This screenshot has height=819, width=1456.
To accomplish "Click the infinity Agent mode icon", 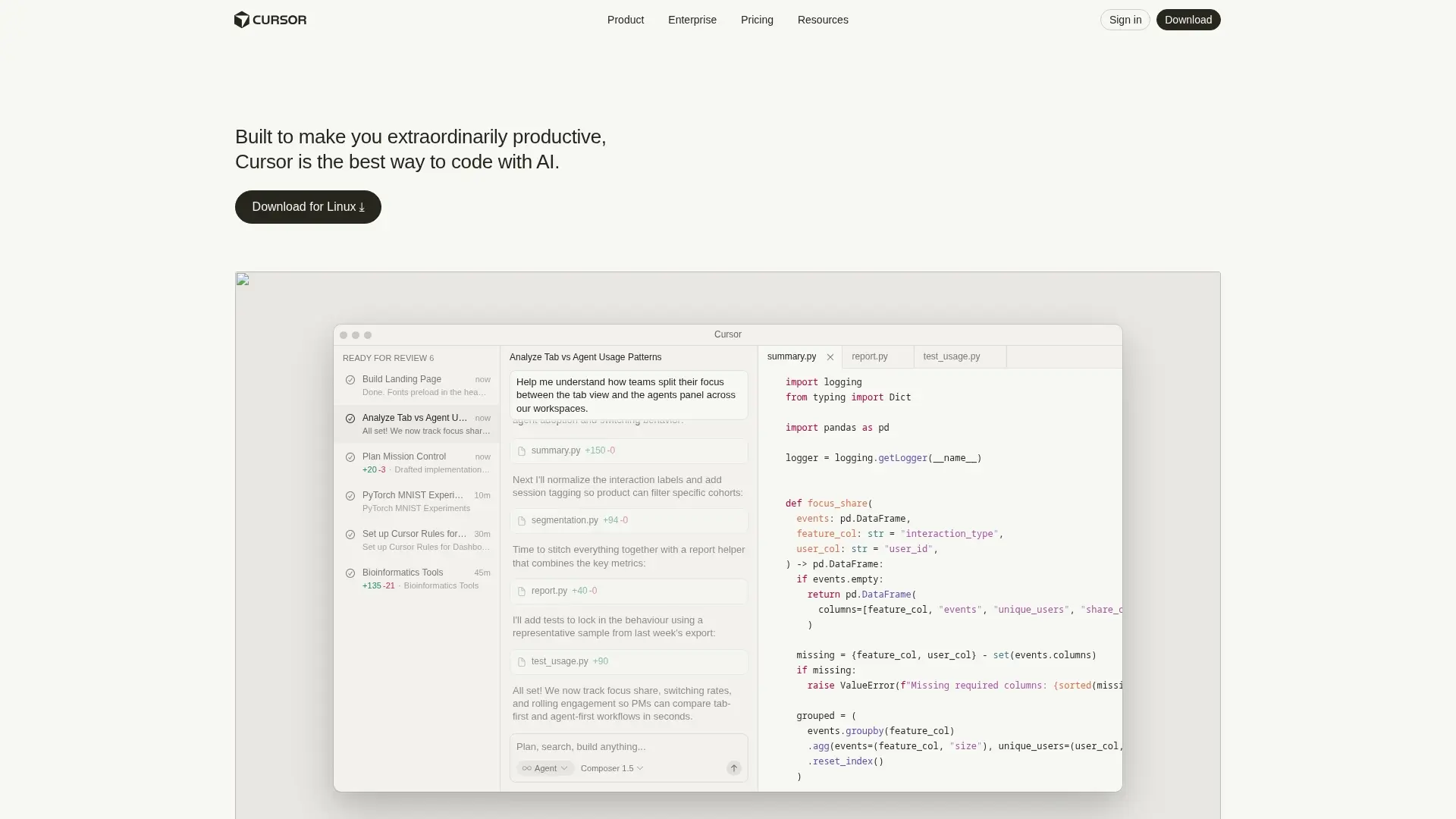I will click(x=526, y=768).
